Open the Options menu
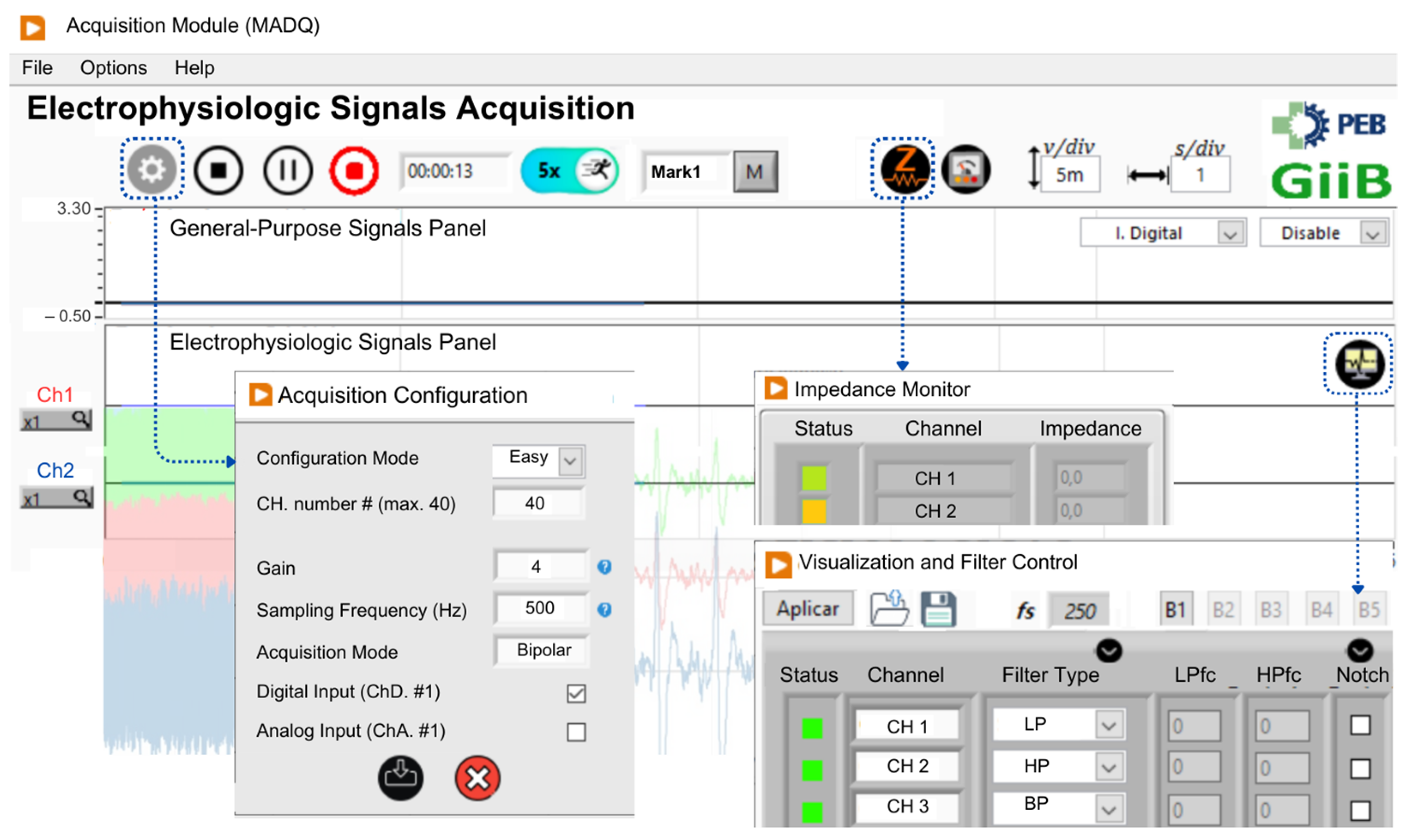Viewport: 1403px width, 840px height. click(x=114, y=68)
